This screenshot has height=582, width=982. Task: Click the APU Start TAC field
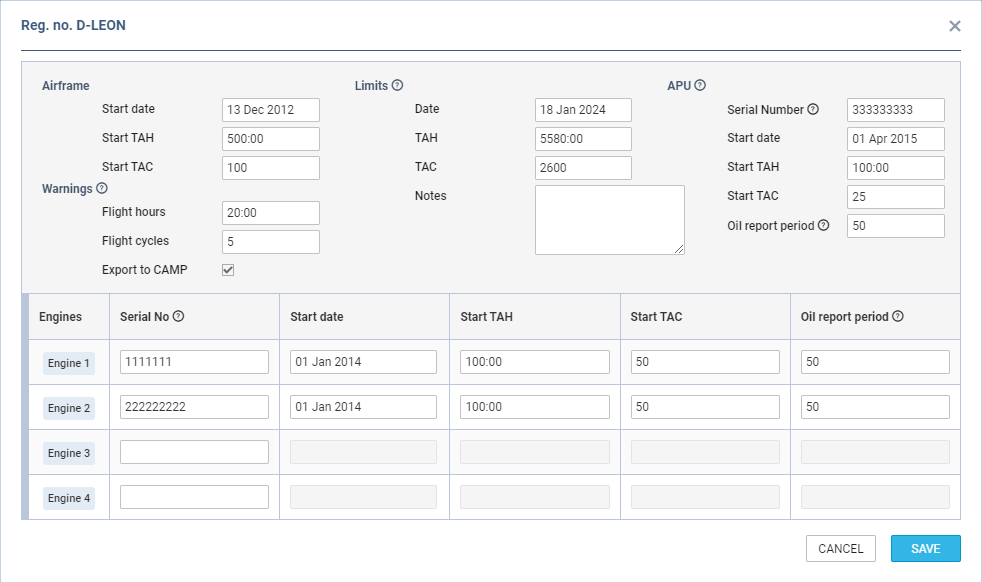(x=896, y=197)
